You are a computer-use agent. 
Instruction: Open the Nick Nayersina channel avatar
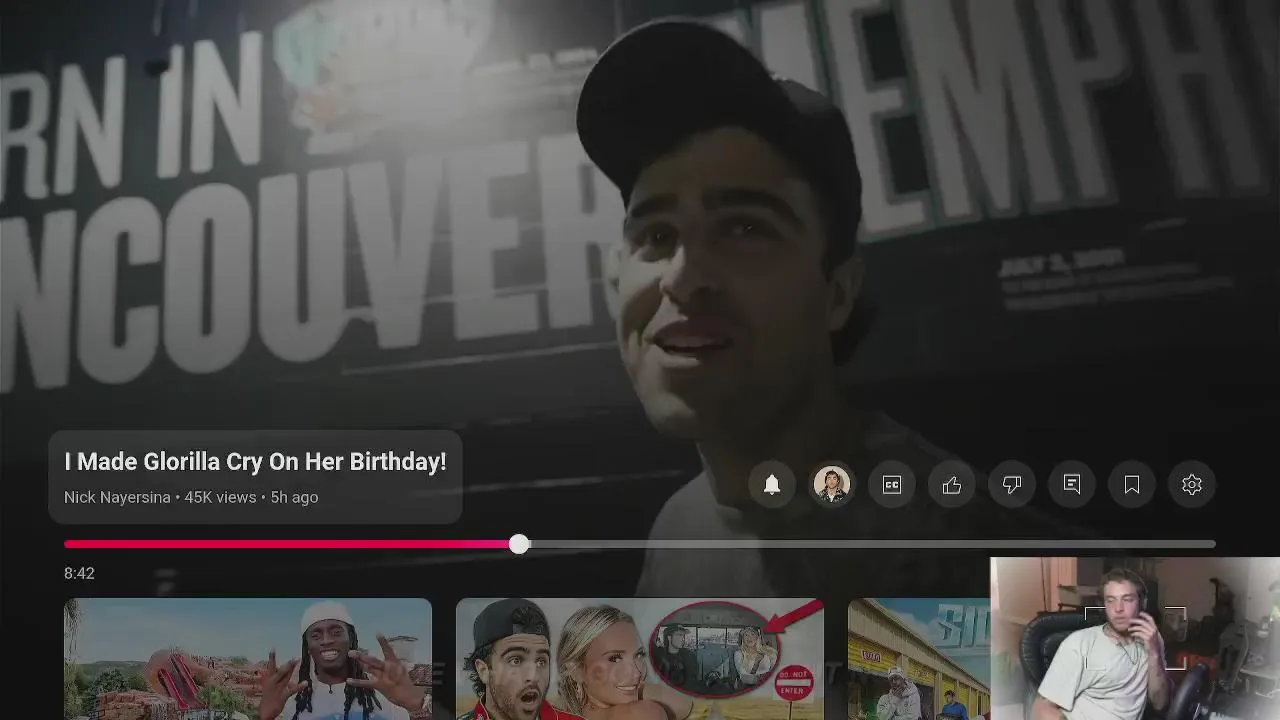point(832,485)
